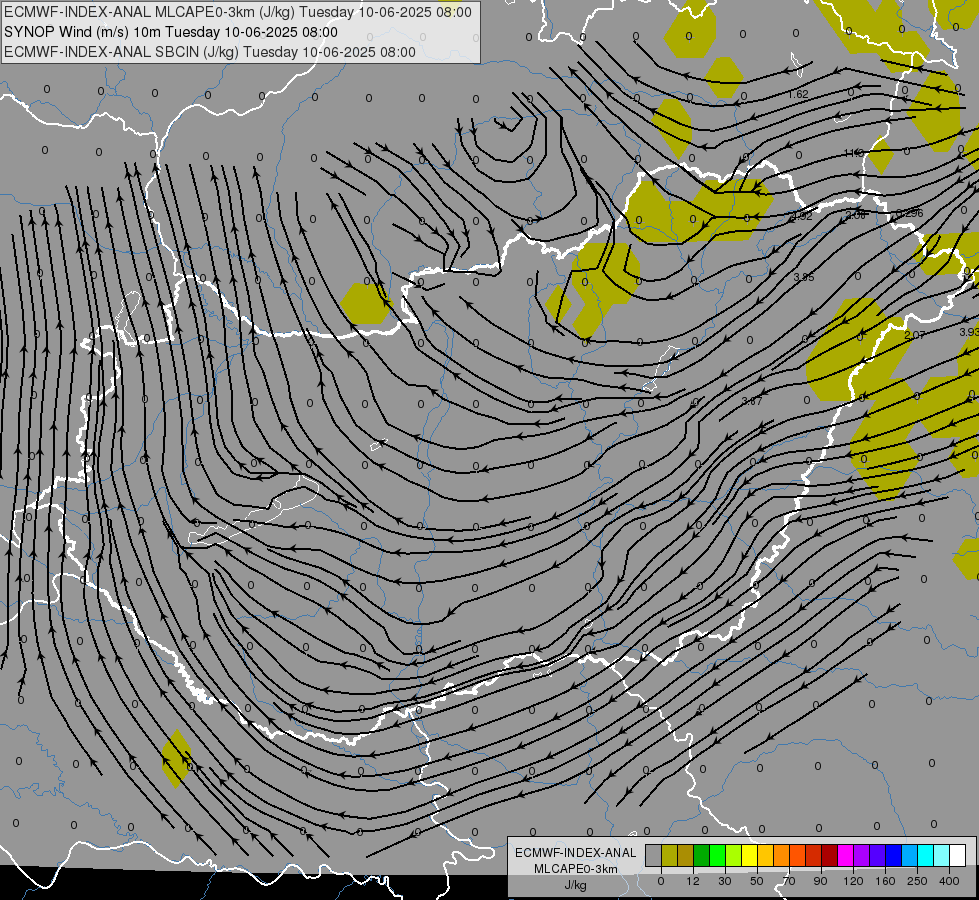
Task: Click the legend tick label 90
Action: click(820, 881)
